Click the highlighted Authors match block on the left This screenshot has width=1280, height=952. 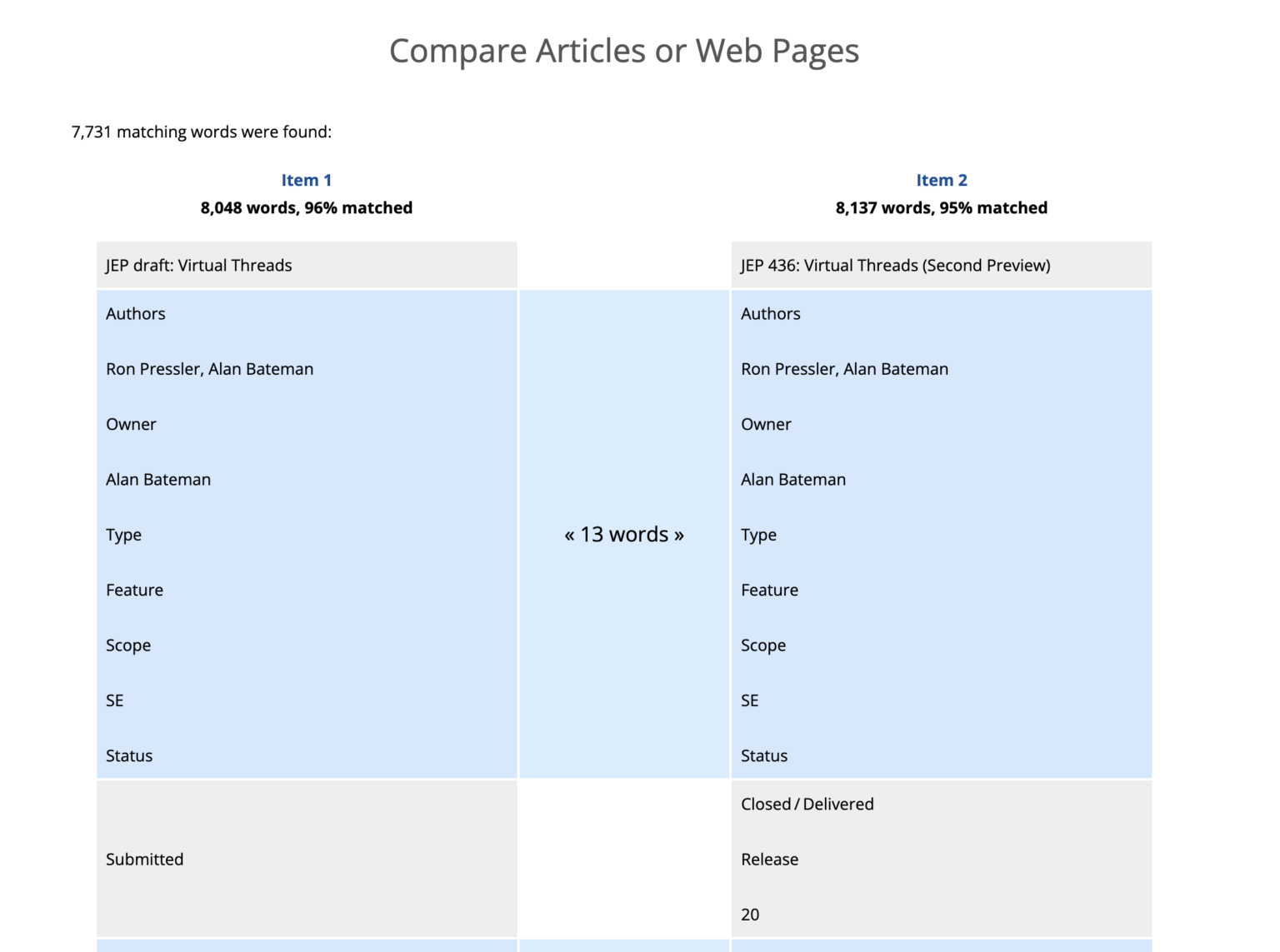pos(135,313)
